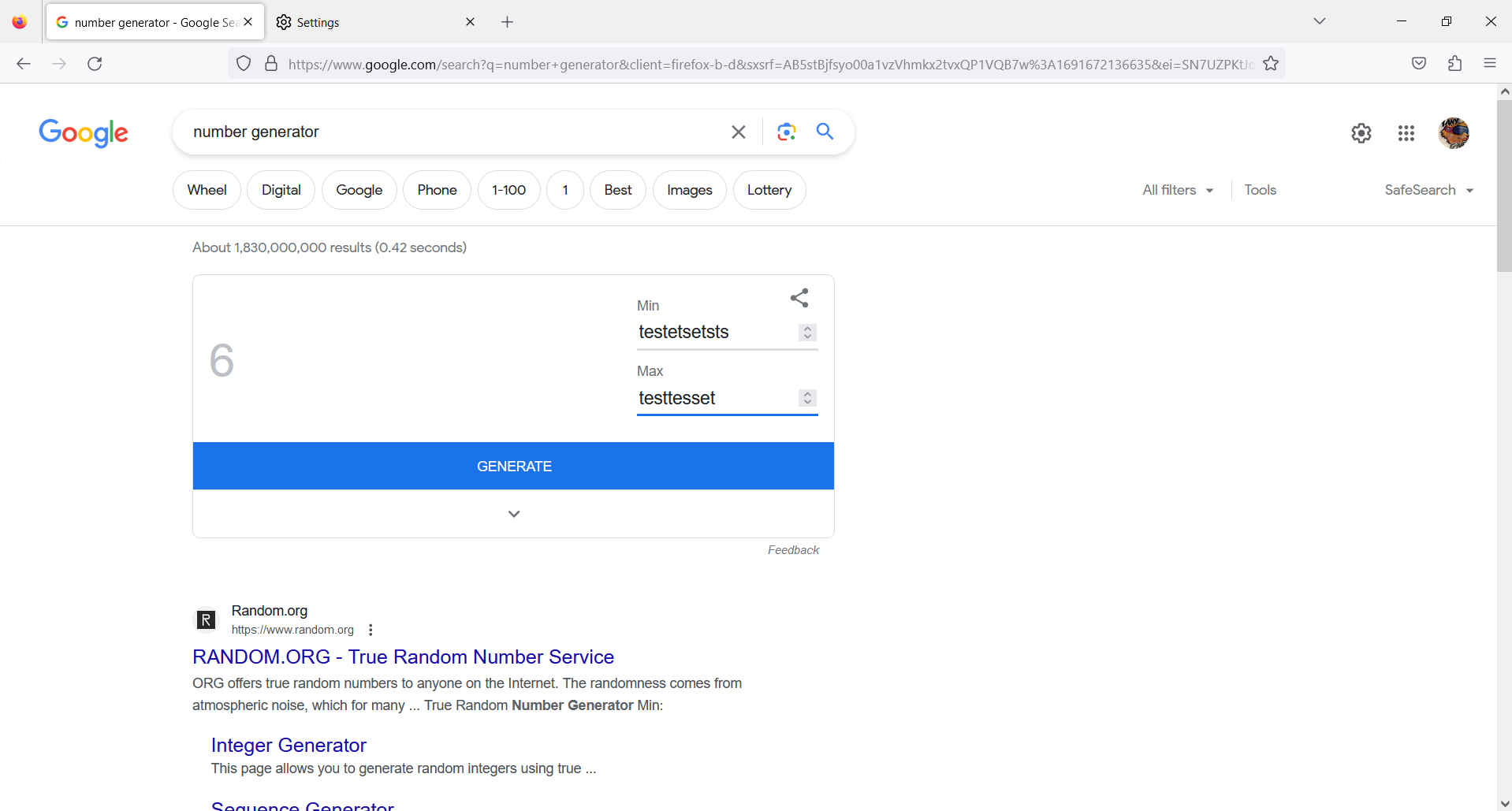Click the blue GENERATE button
Screen dimensions: 1512x811
point(513,466)
